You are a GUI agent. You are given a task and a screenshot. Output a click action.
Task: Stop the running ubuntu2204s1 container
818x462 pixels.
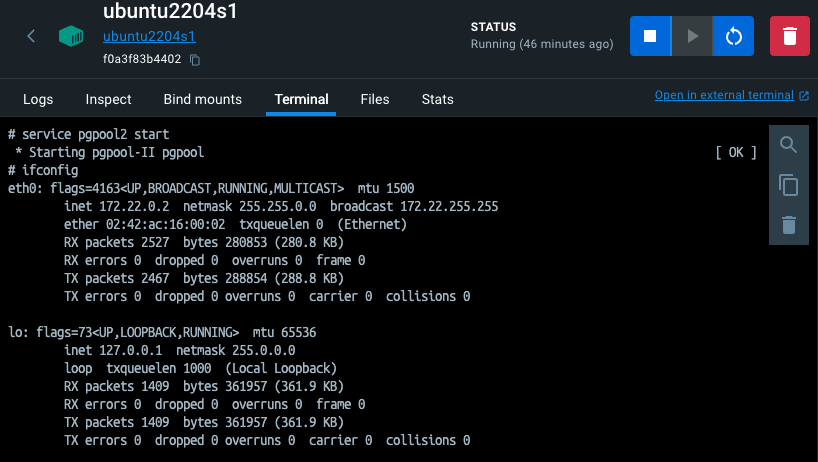[x=650, y=36]
